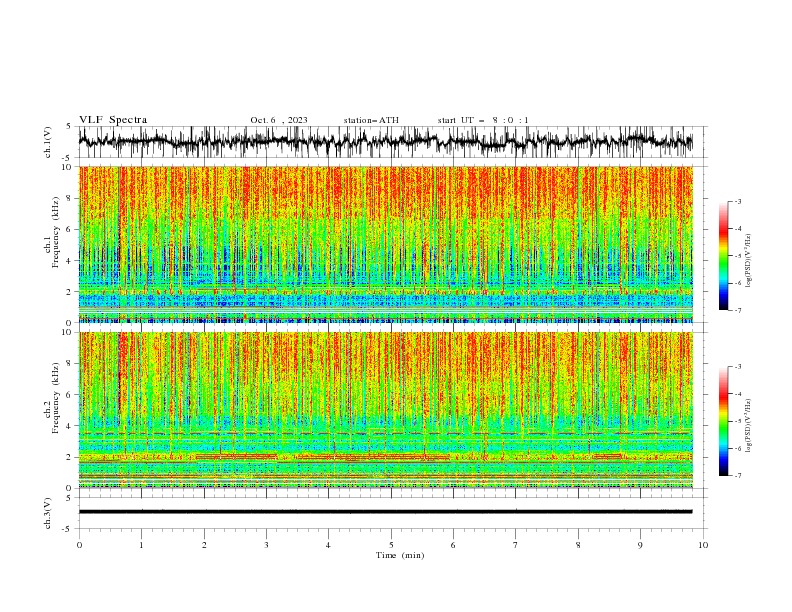Click the ch.2 "Frequency (kHz)" axis label

coord(55,398)
